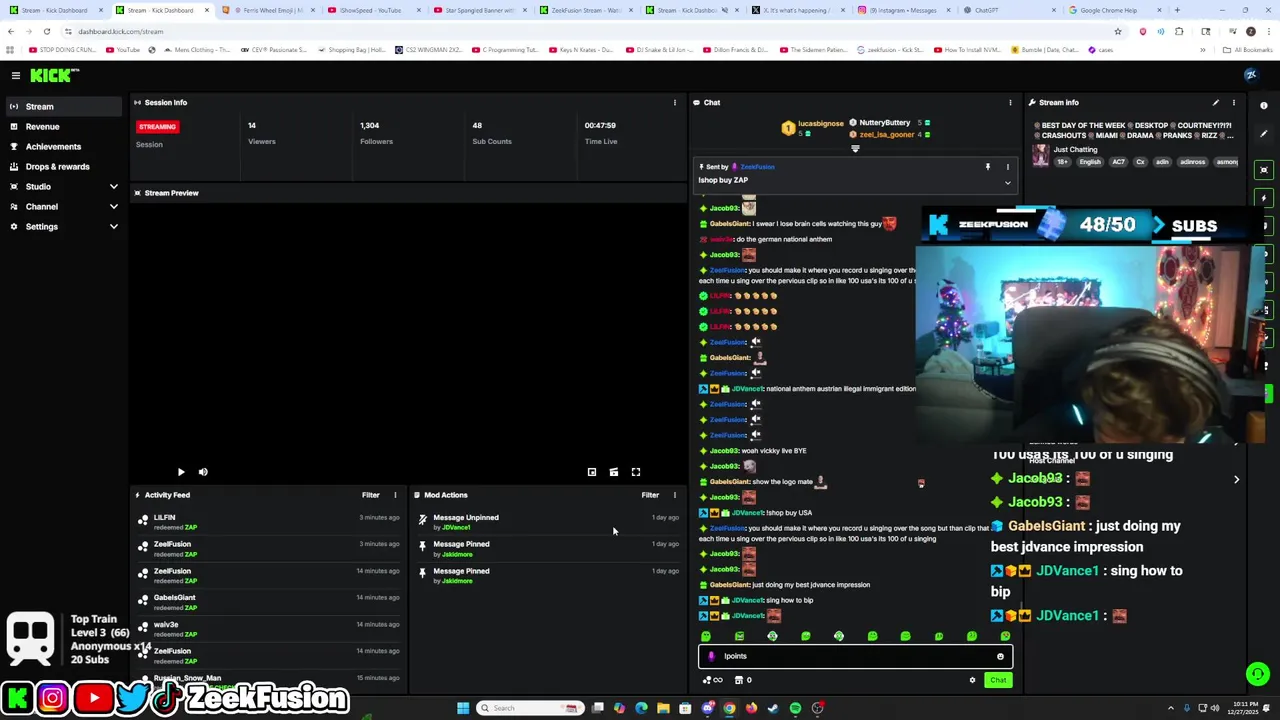The width and height of the screenshot is (1280, 720).
Task: Open the hamburger menu beside the Kick logo
Action: click(16, 75)
